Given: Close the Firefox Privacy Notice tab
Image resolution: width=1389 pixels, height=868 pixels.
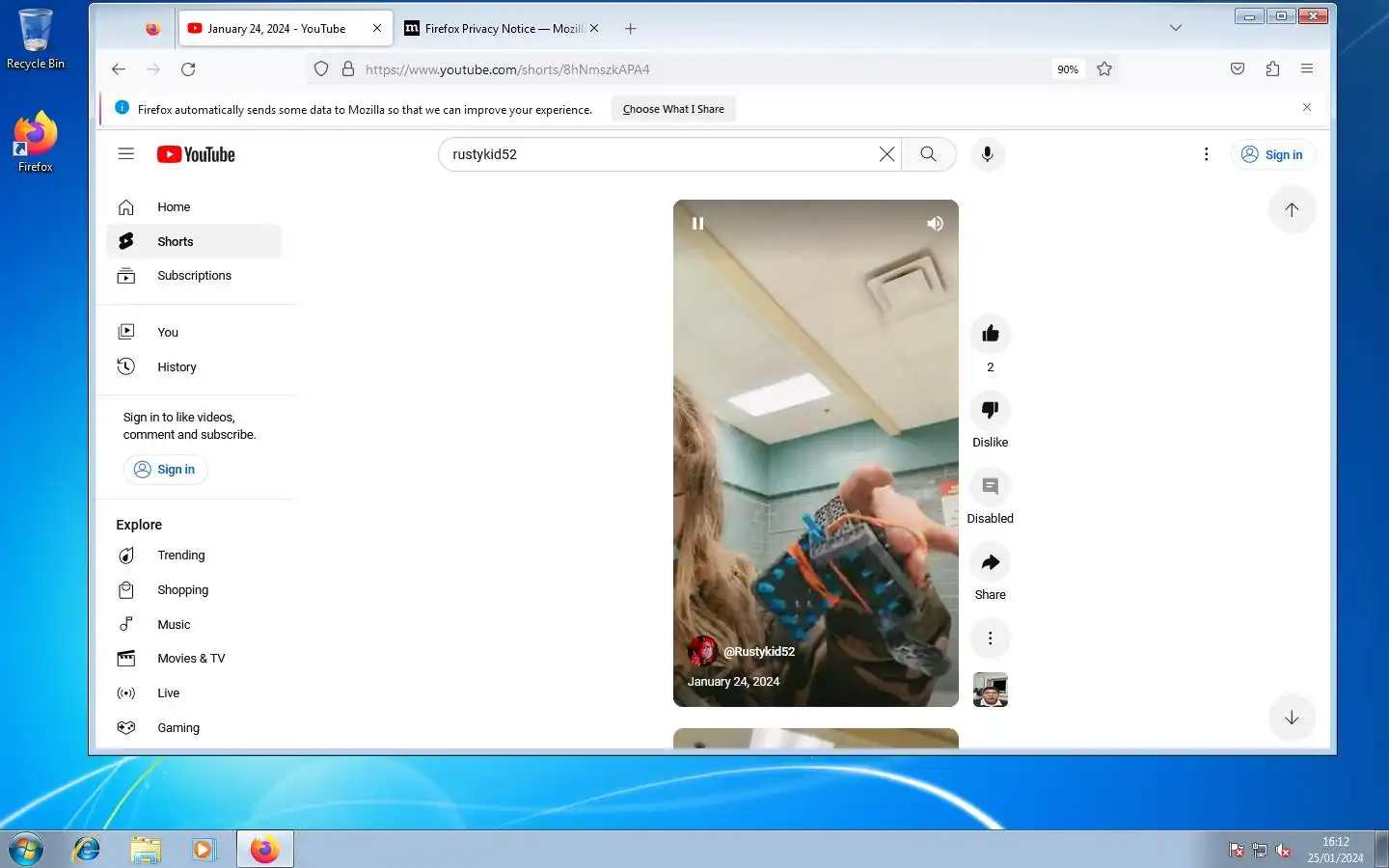Looking at the screenshot, I should (594, 28).
